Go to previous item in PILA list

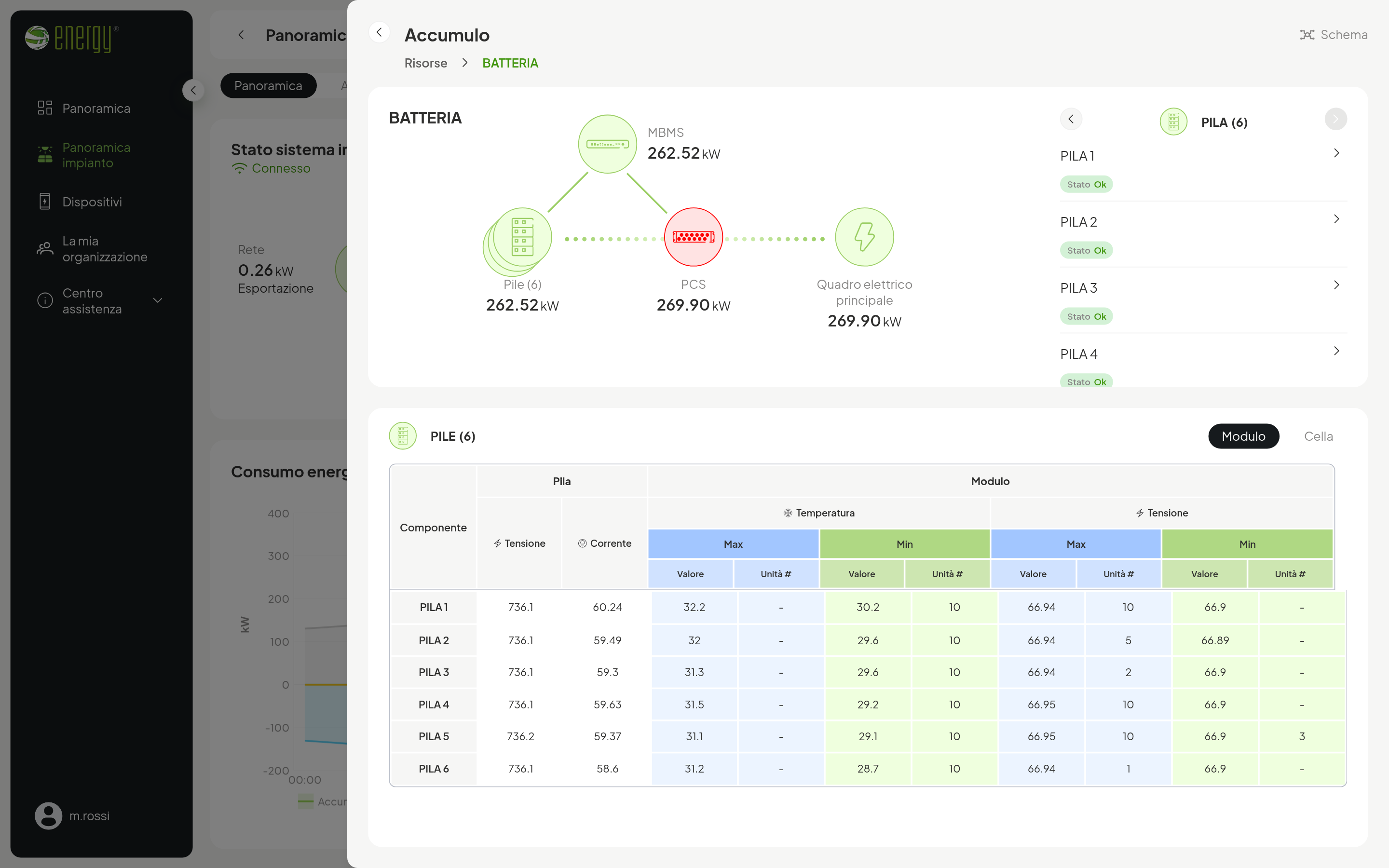(x=1071, y=119)
